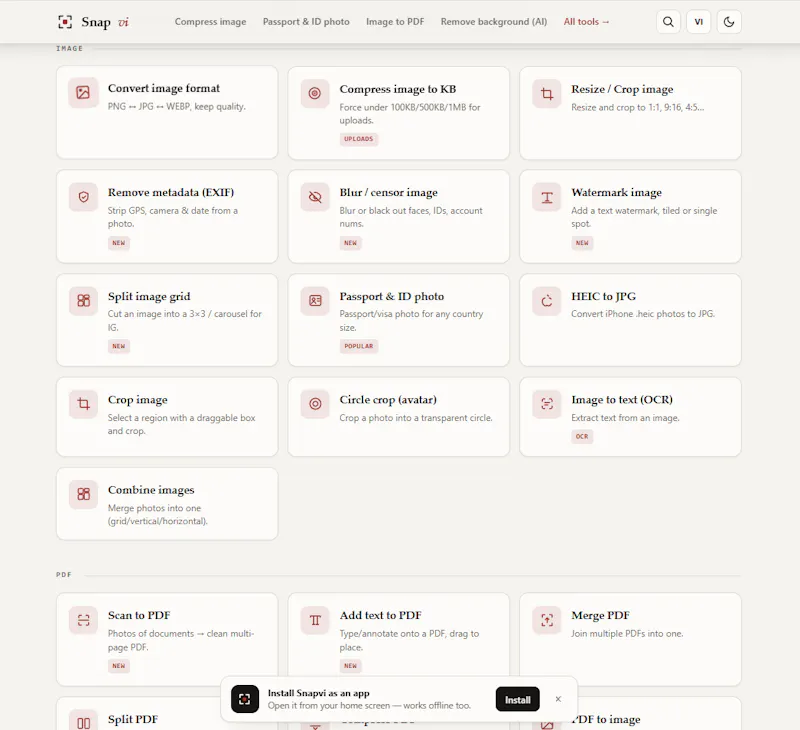
Task: Click Compress image to KB icon
Action: pyautogui.click(x=315, y=93)
